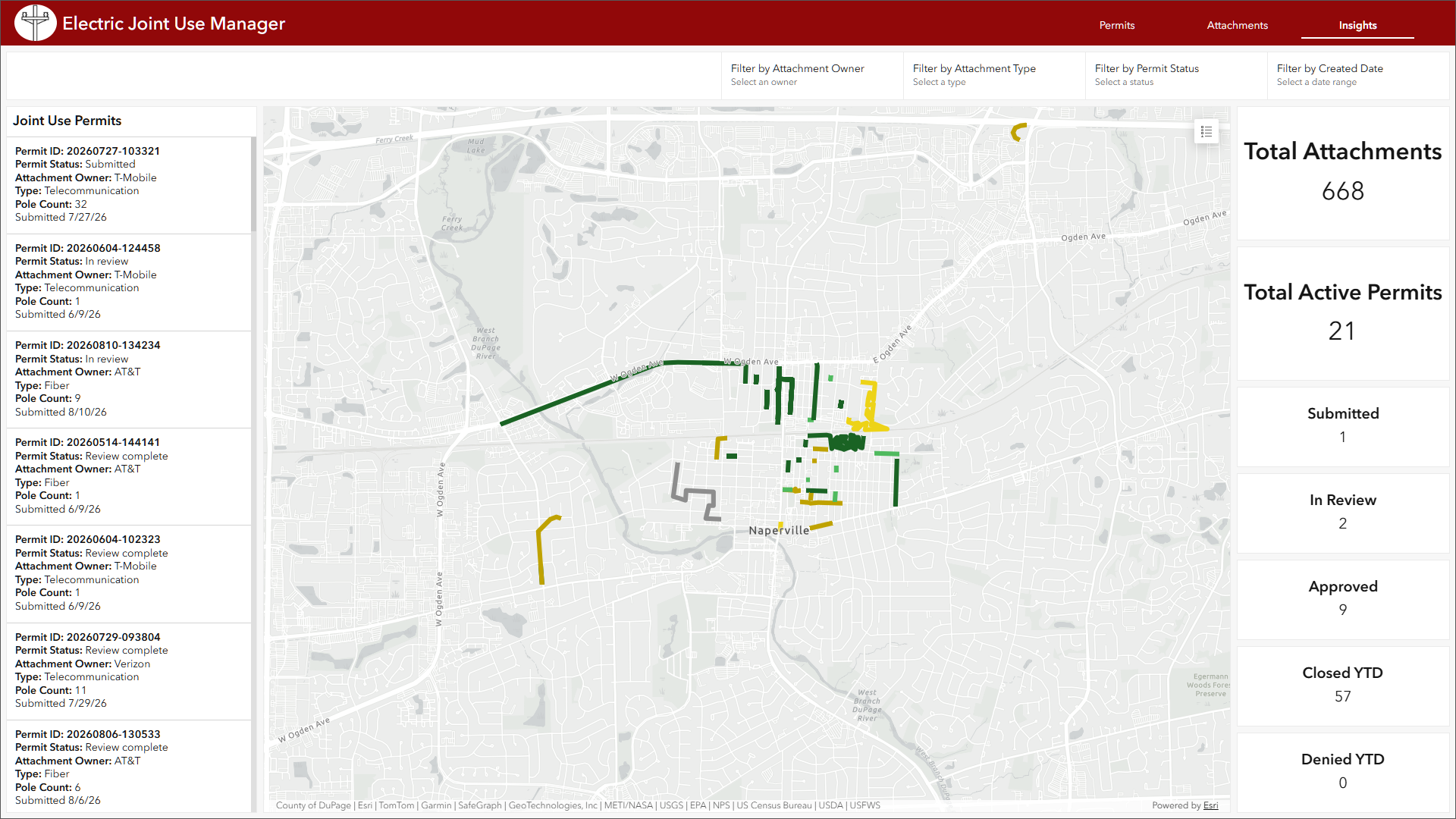Image resolution: width=1456 pixels, height=819 pixels.
Task: Click the In Review count card
Action: click(1343, 513)
